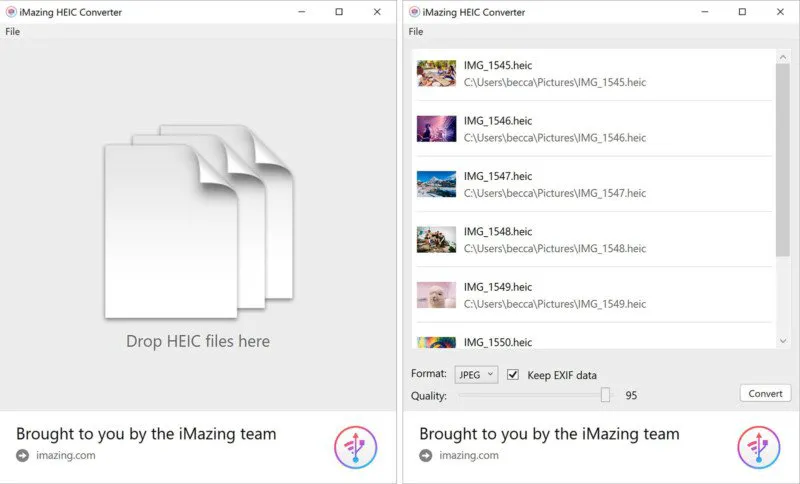Open the Format dropdown showing JPEG

[476, 375]
